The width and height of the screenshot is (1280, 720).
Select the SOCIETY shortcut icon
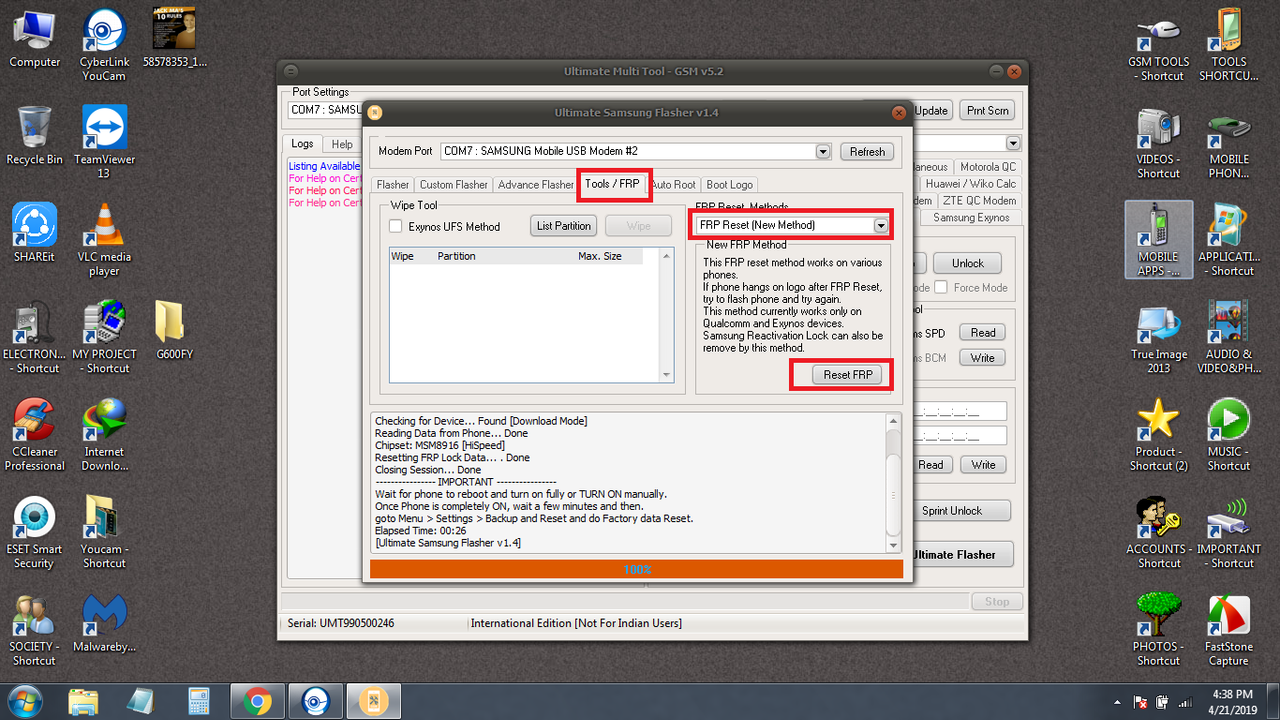tap(35, 630)
